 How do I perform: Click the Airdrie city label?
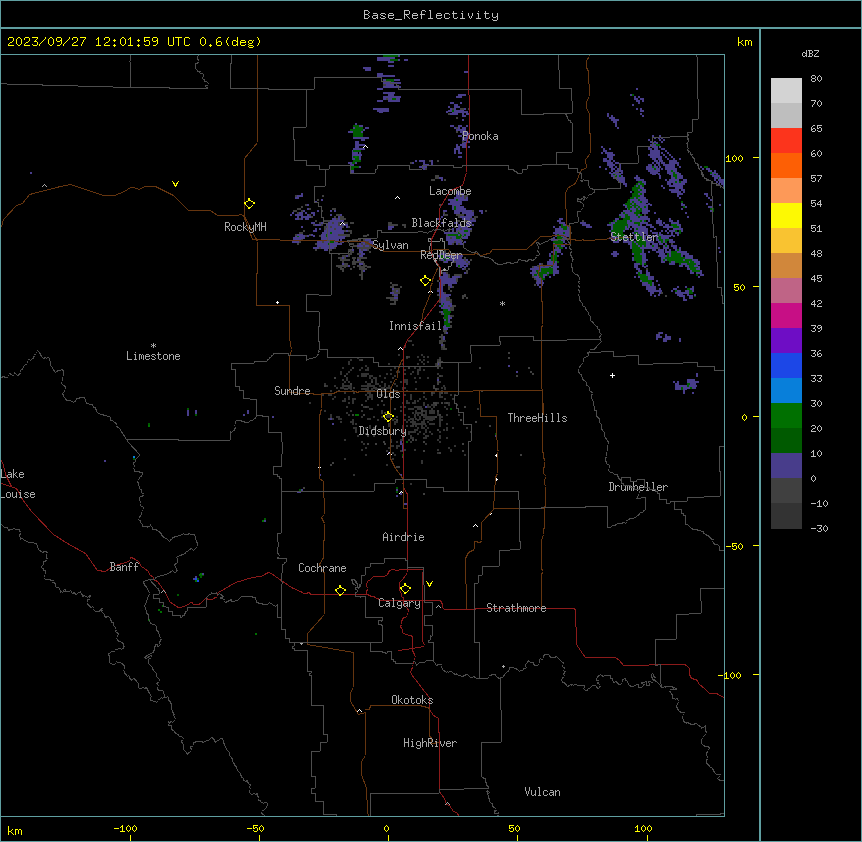(403, 537)
